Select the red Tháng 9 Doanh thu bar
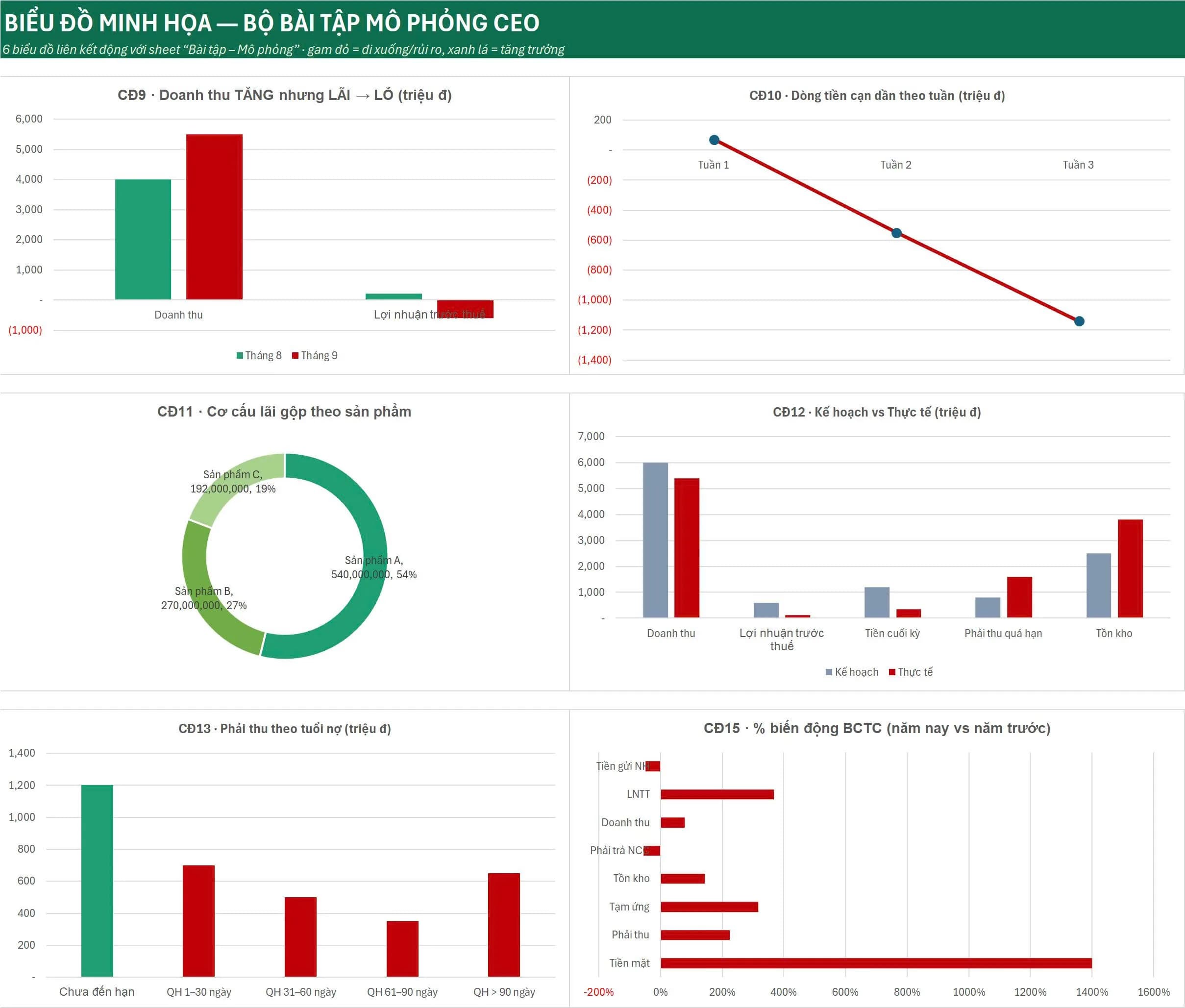This screenshot has width=1185, height=1008. pos(214,217)
